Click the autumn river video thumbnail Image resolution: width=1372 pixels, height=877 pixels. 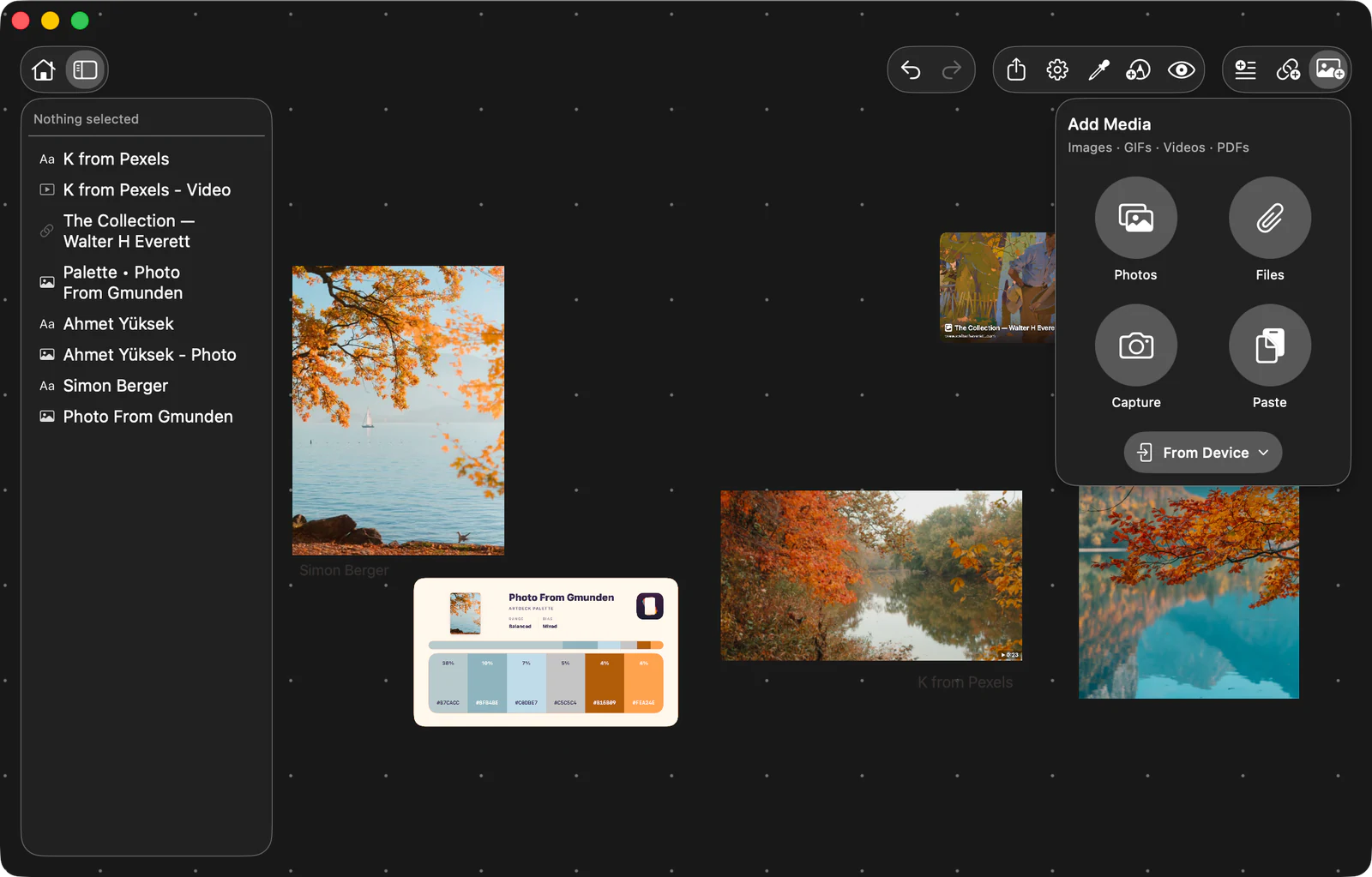[x=871, y=575]
